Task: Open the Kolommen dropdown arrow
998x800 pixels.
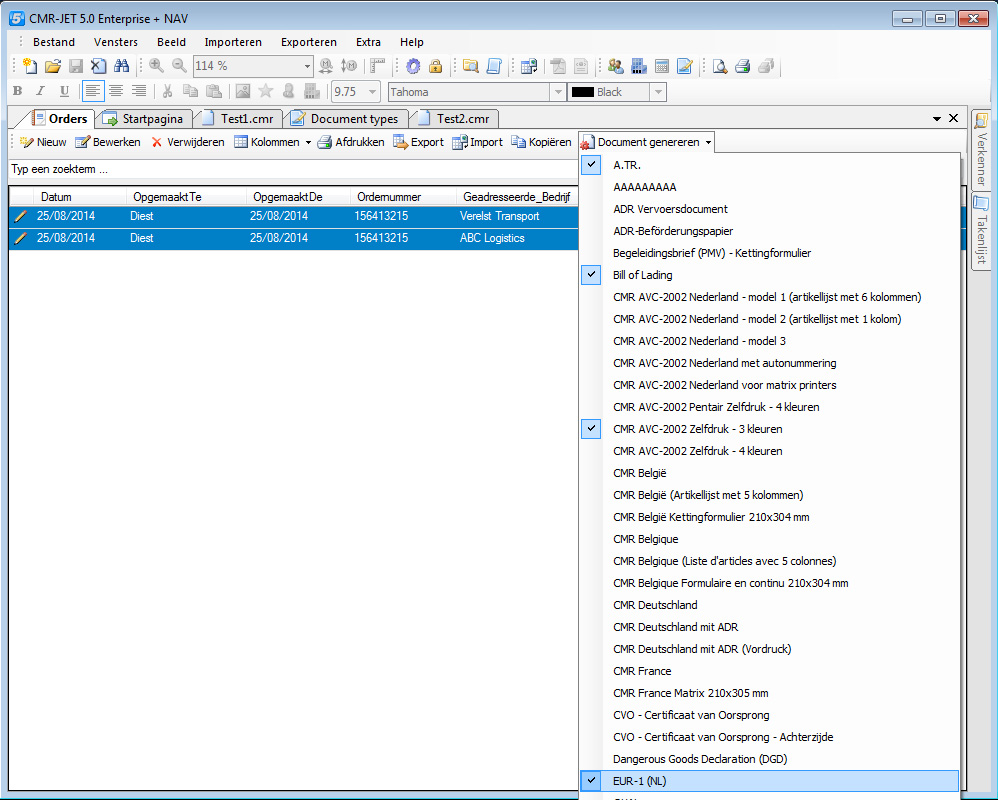Action: [x=308, y=143]
